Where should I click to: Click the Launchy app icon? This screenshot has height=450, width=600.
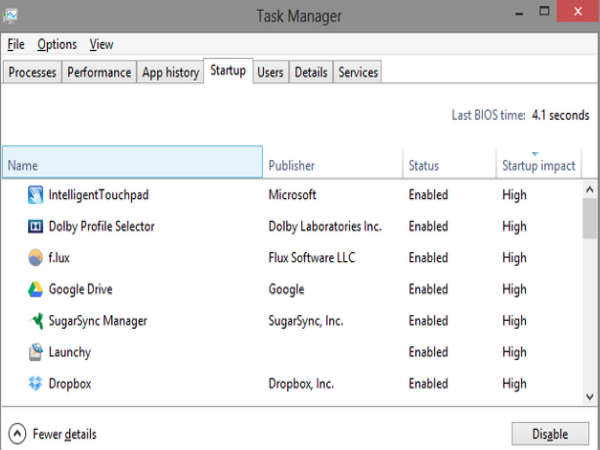point(36,352)
